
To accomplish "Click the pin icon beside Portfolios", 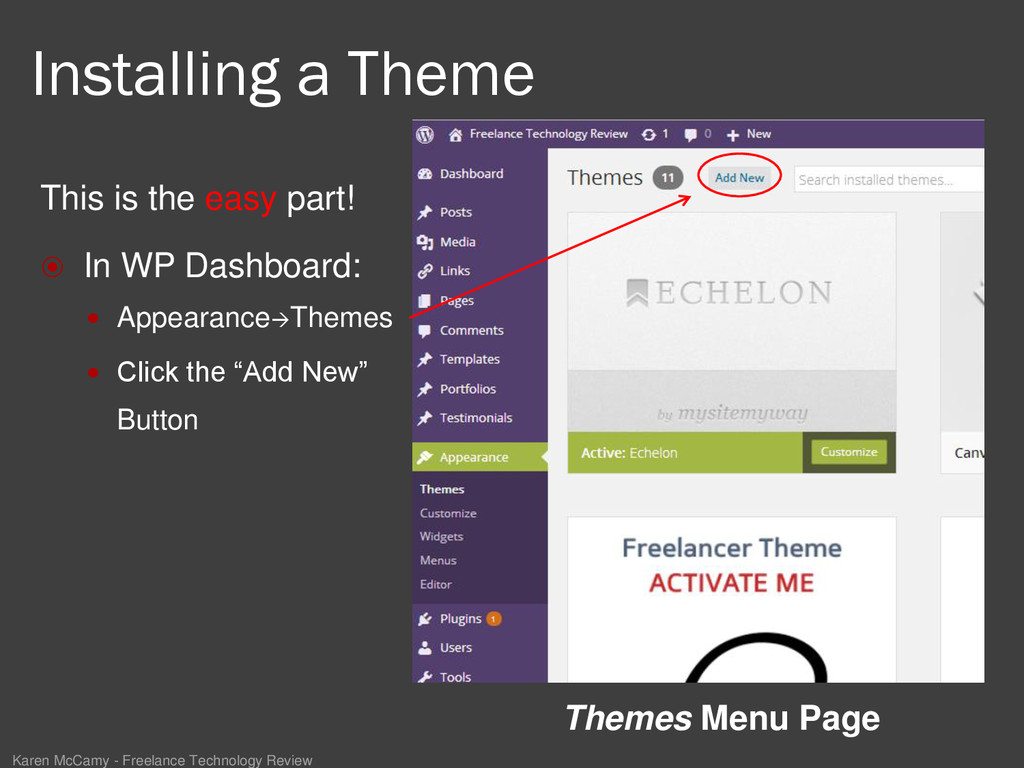I will pos(425,389).
